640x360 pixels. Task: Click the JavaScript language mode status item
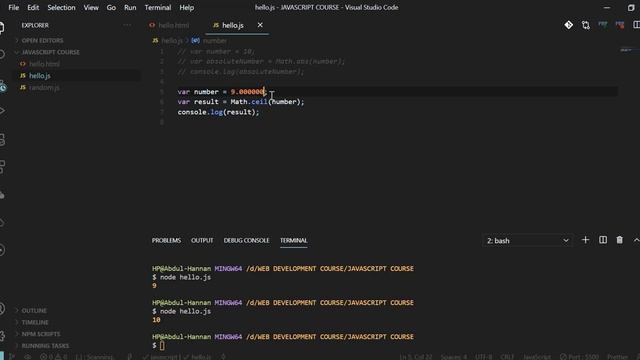coord(537,357)
